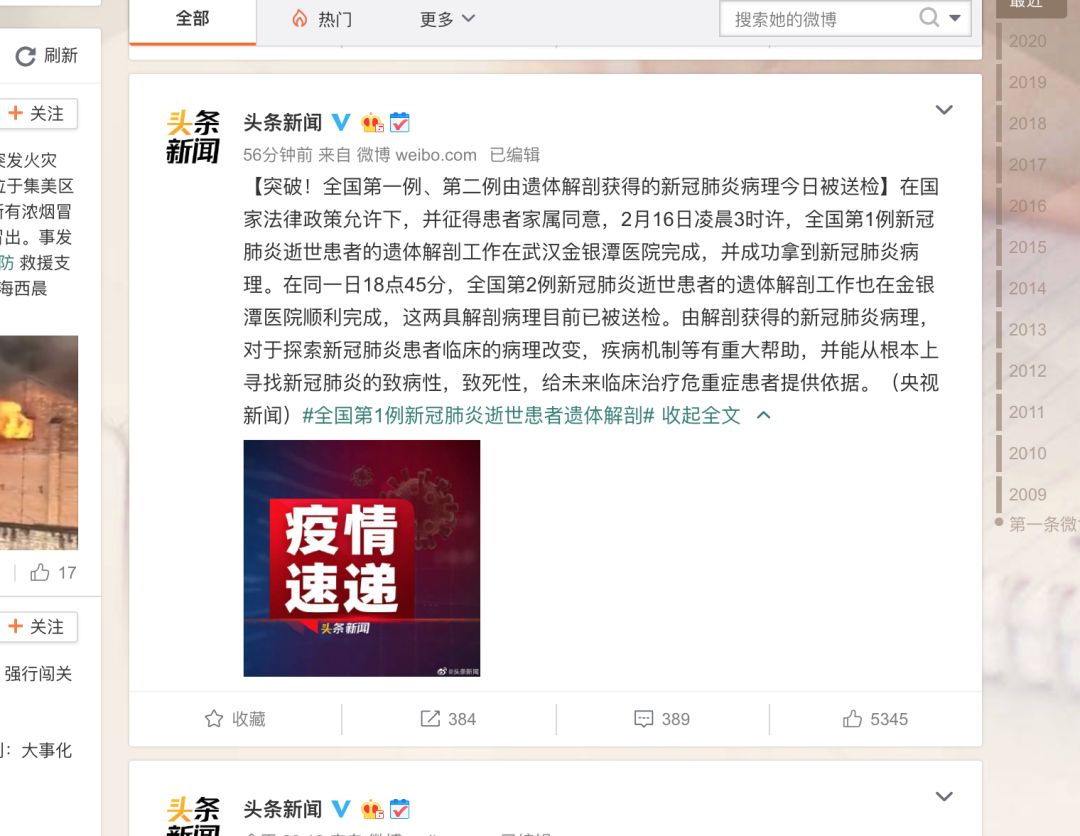
Task: Open comments icon showing 389
Action: [643, 719]
